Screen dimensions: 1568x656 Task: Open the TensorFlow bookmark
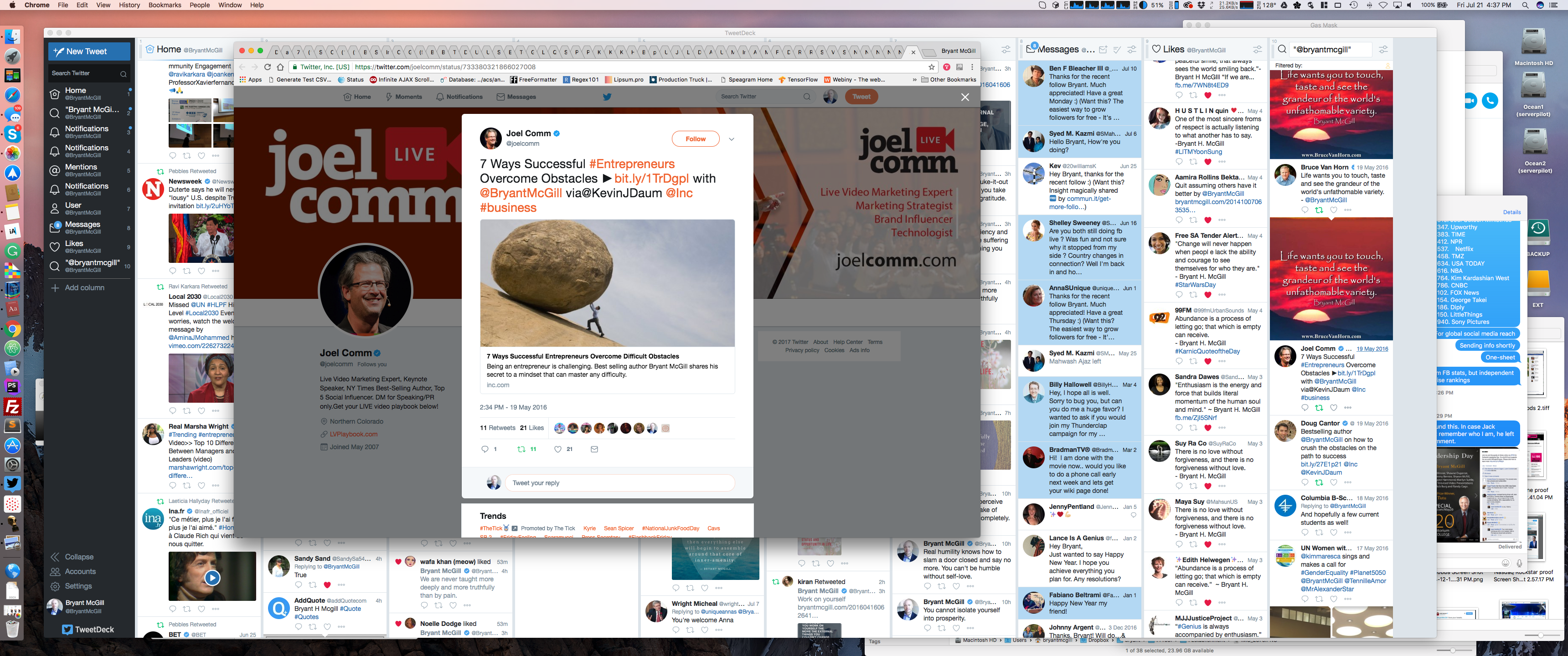(x=797, y=80)
